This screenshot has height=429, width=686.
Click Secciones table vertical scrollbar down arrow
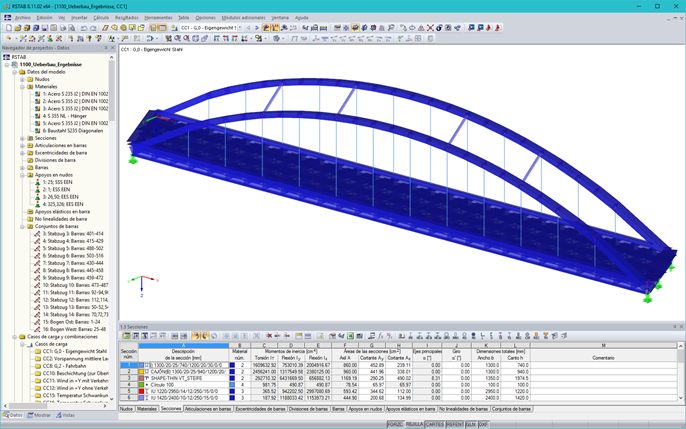pos(681,398)
